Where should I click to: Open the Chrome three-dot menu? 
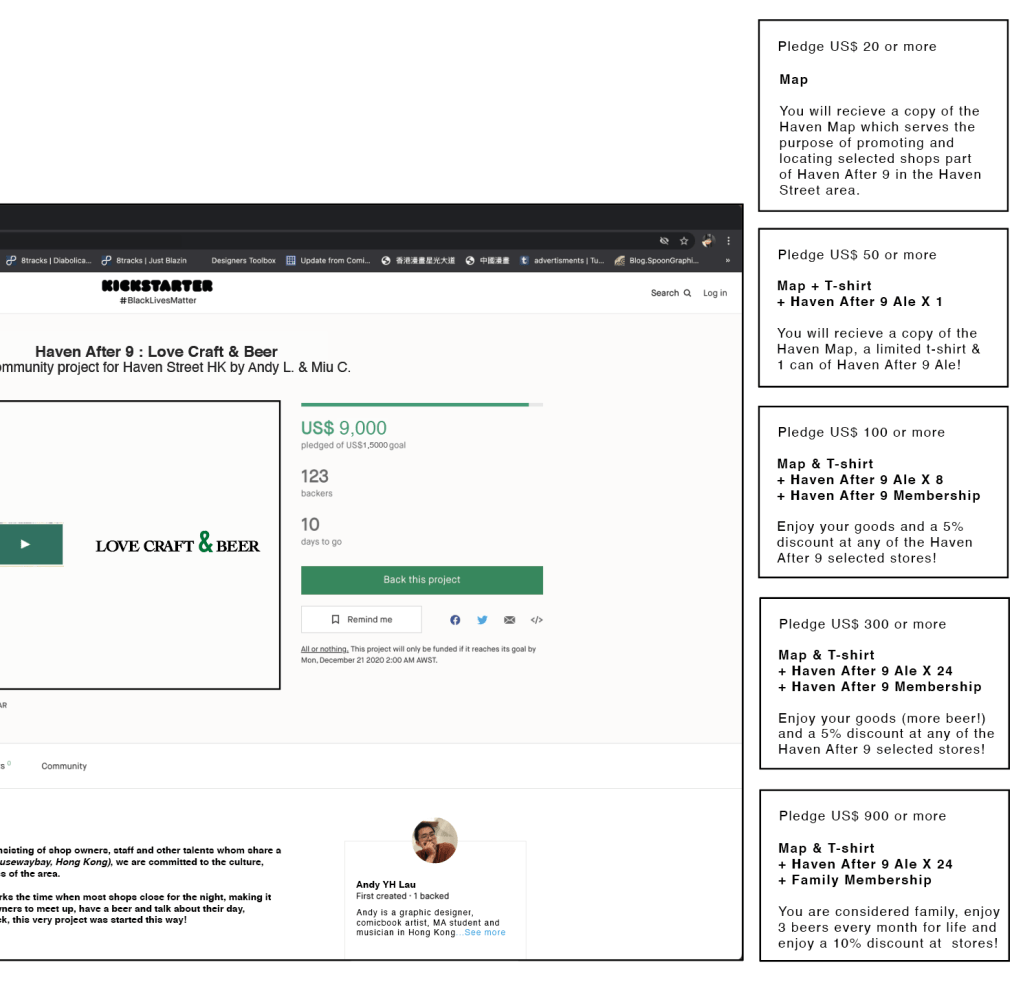pos(728,241)
